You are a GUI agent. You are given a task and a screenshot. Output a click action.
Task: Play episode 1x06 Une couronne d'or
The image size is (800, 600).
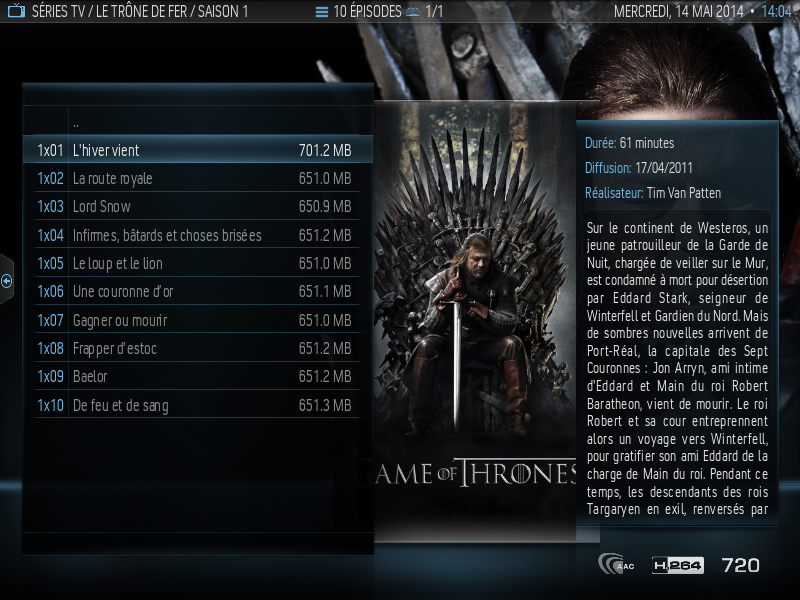(x=198, y=291)
